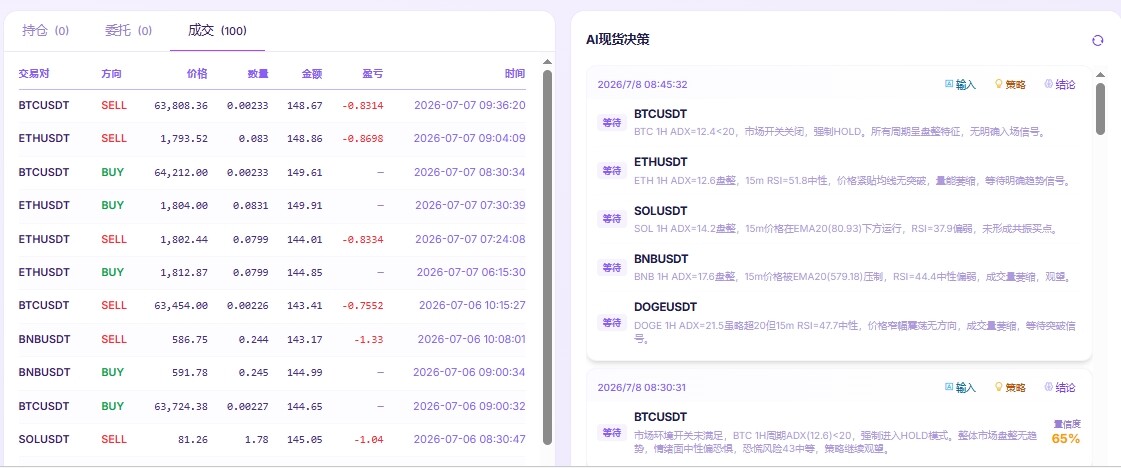Click the price 586.75 cell
Screen dimensions: 1121x468
(x=192, y=339)
